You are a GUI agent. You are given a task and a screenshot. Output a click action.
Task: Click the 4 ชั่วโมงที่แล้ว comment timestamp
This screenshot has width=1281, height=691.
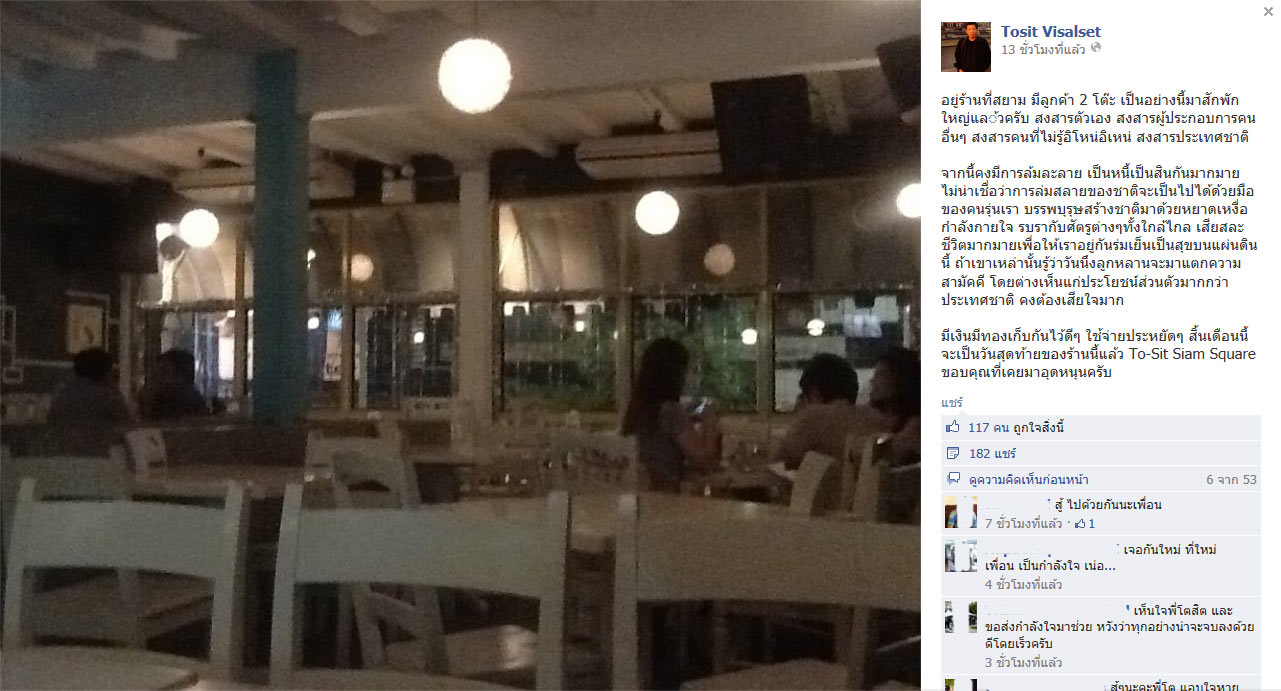pyautogui.click(x=1023, y=584)
